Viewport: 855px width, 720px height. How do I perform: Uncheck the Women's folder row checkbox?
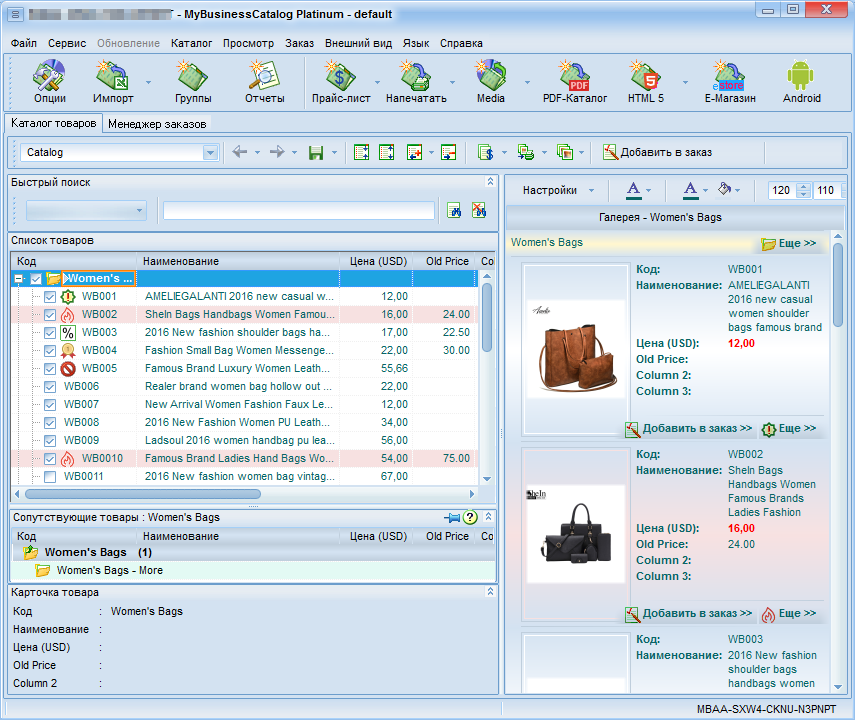[36, 279]
